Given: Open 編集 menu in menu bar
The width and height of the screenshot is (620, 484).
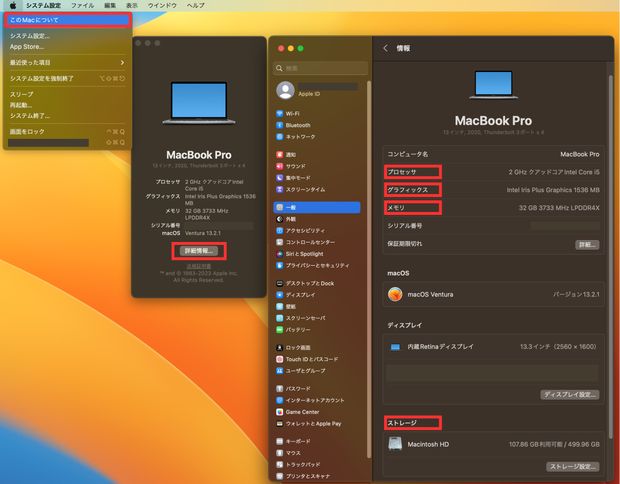Looking at the screenshot, I should 110,5.
